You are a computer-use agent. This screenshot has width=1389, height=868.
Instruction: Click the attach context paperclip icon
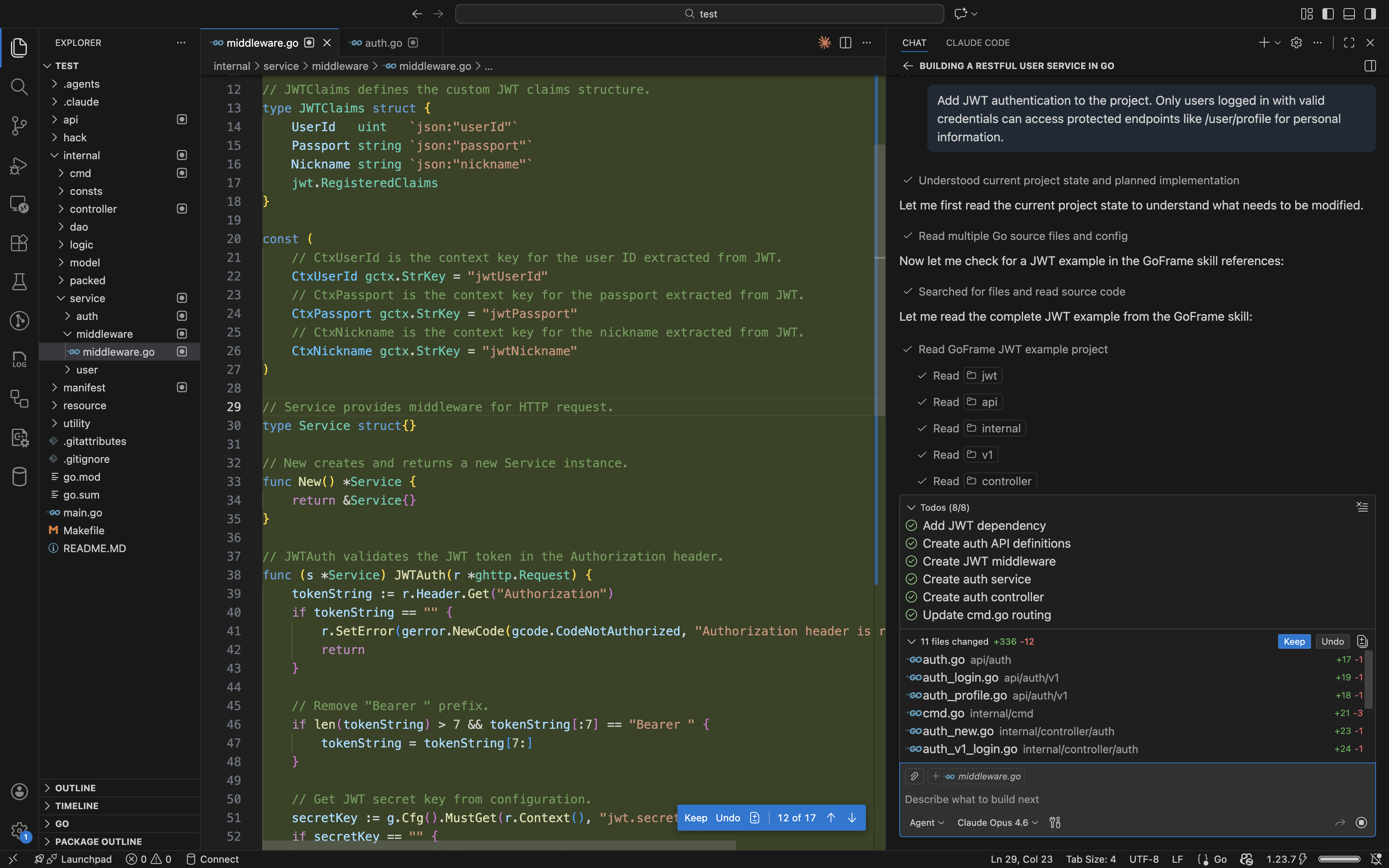point(914,776)
